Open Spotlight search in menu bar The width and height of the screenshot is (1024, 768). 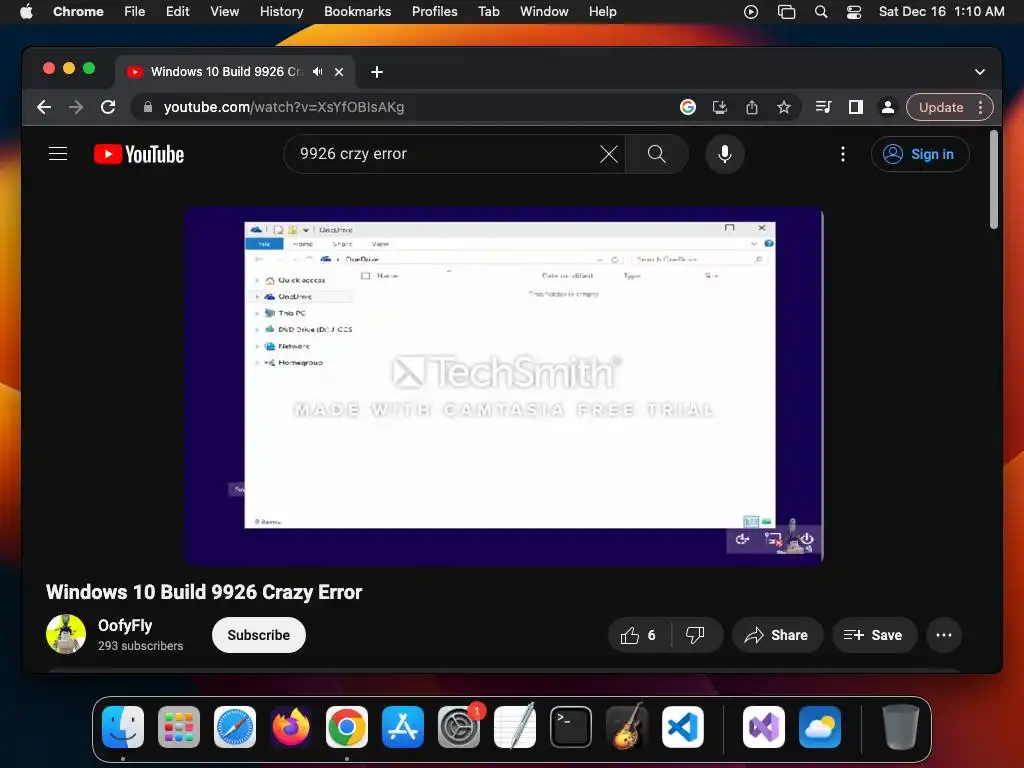[821, 12]
